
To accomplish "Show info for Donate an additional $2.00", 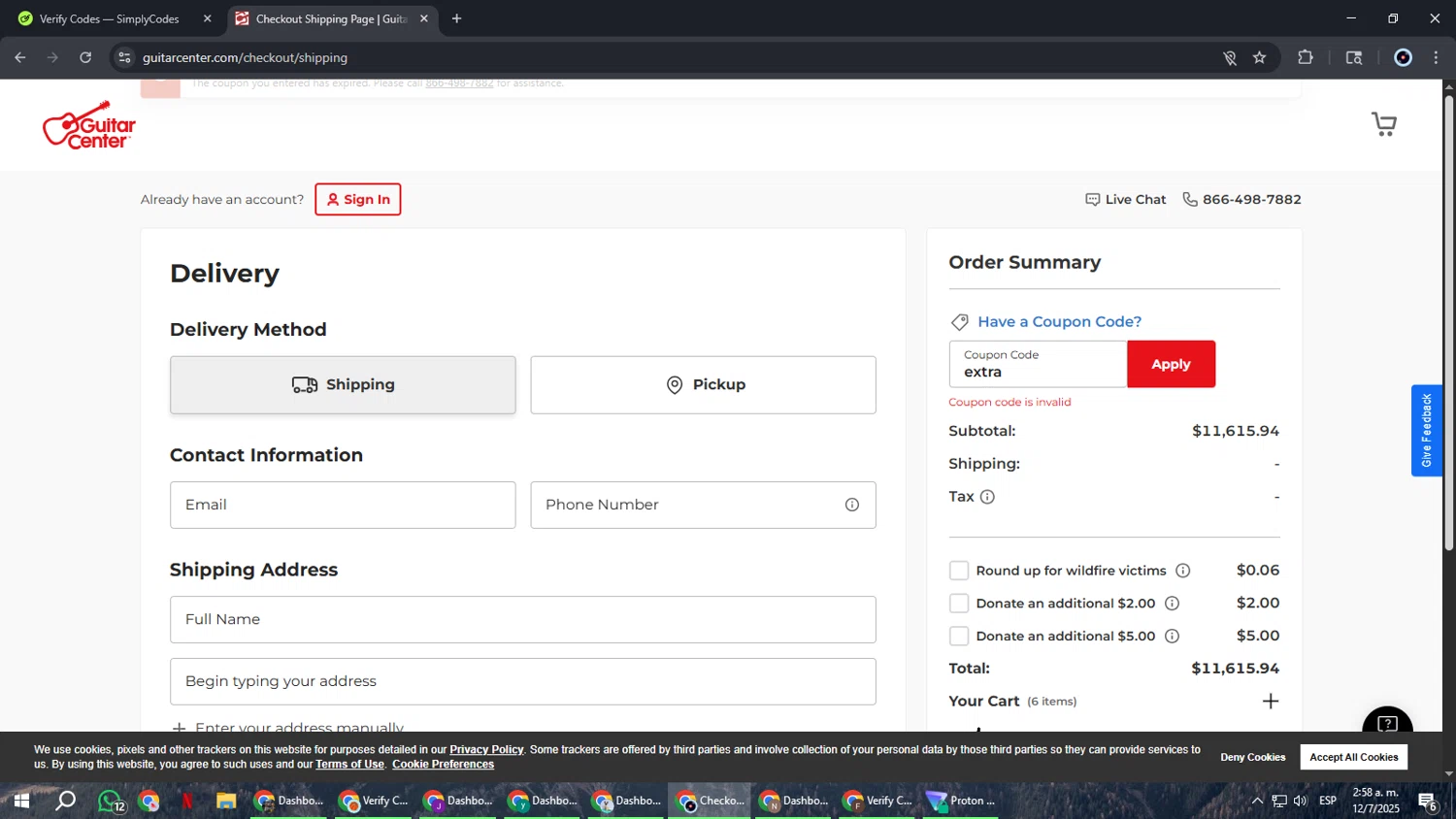I will tap(1173, 604).
